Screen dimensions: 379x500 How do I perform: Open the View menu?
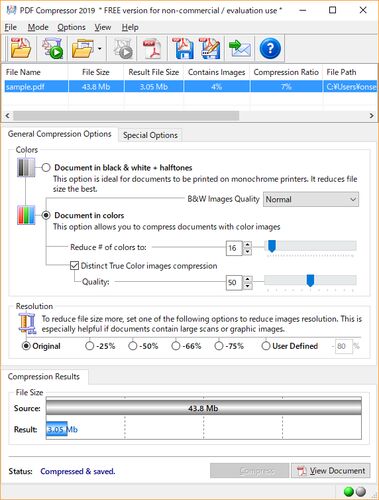click(103, 27)
